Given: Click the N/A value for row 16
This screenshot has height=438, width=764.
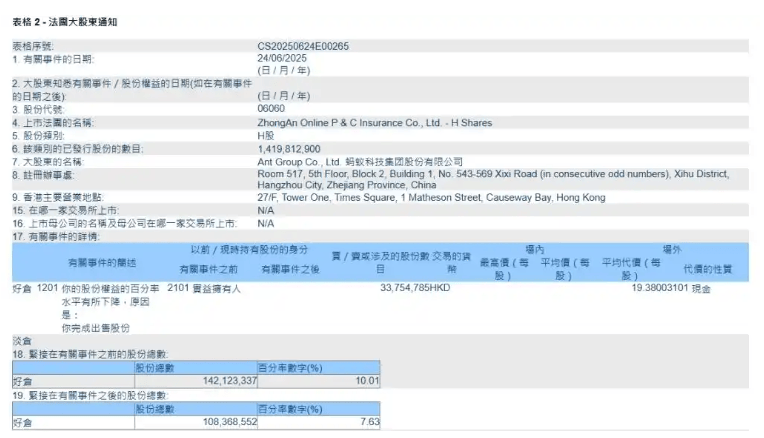Looking at the screenshot, I should [266, 224].
